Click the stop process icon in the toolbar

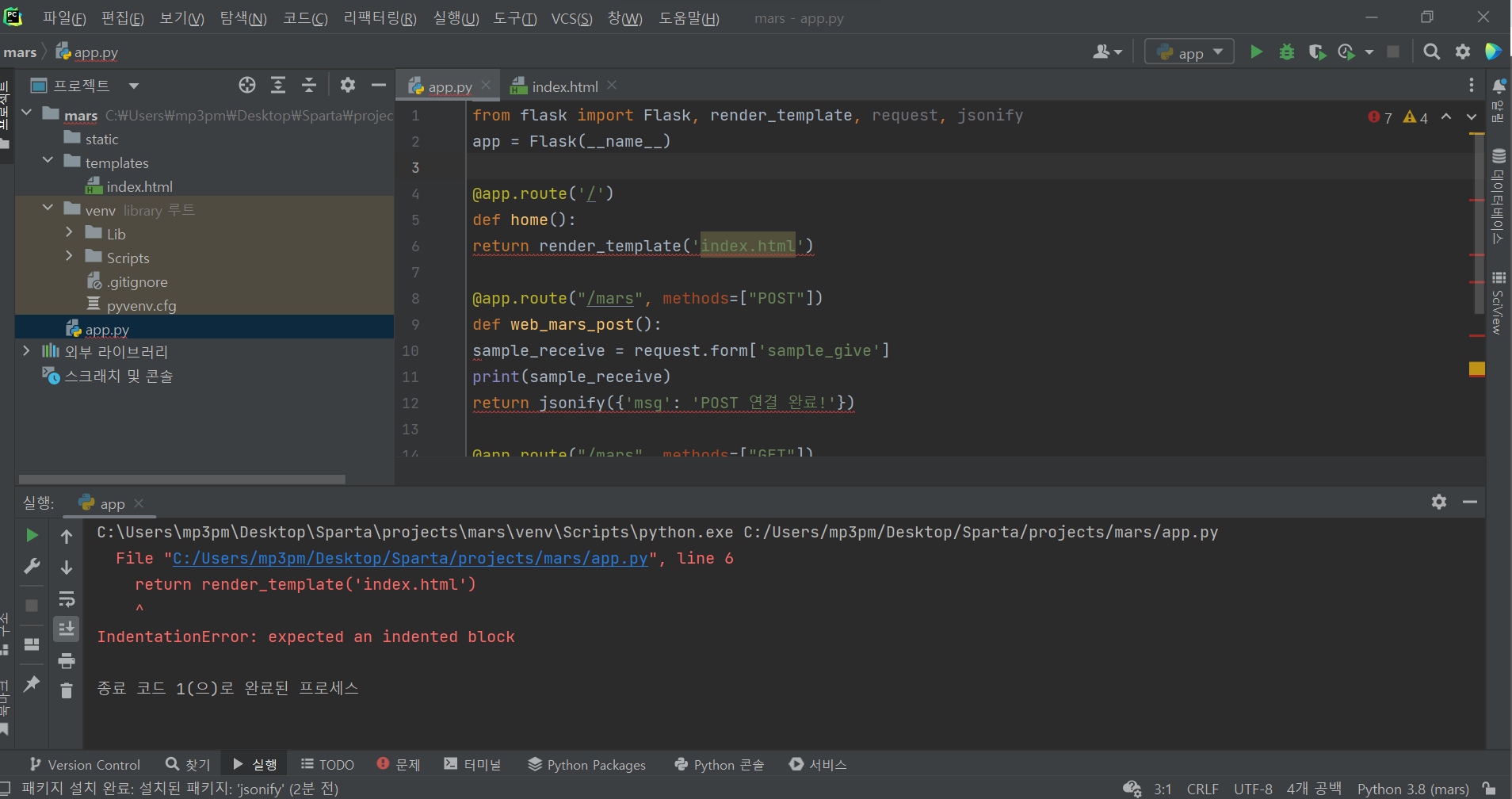(x=1393, y=52)
